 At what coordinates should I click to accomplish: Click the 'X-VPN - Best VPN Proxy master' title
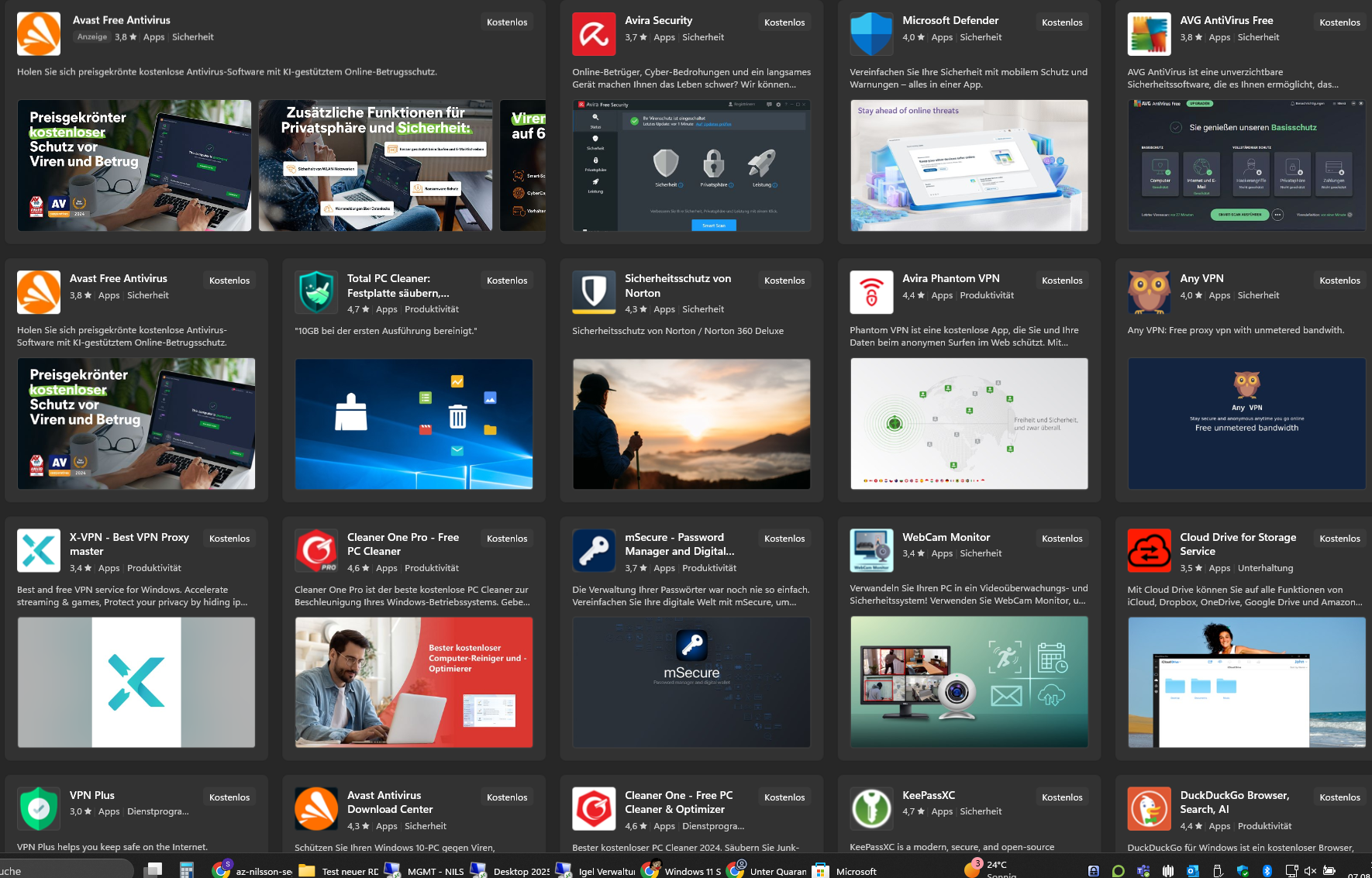pos(129,544)
